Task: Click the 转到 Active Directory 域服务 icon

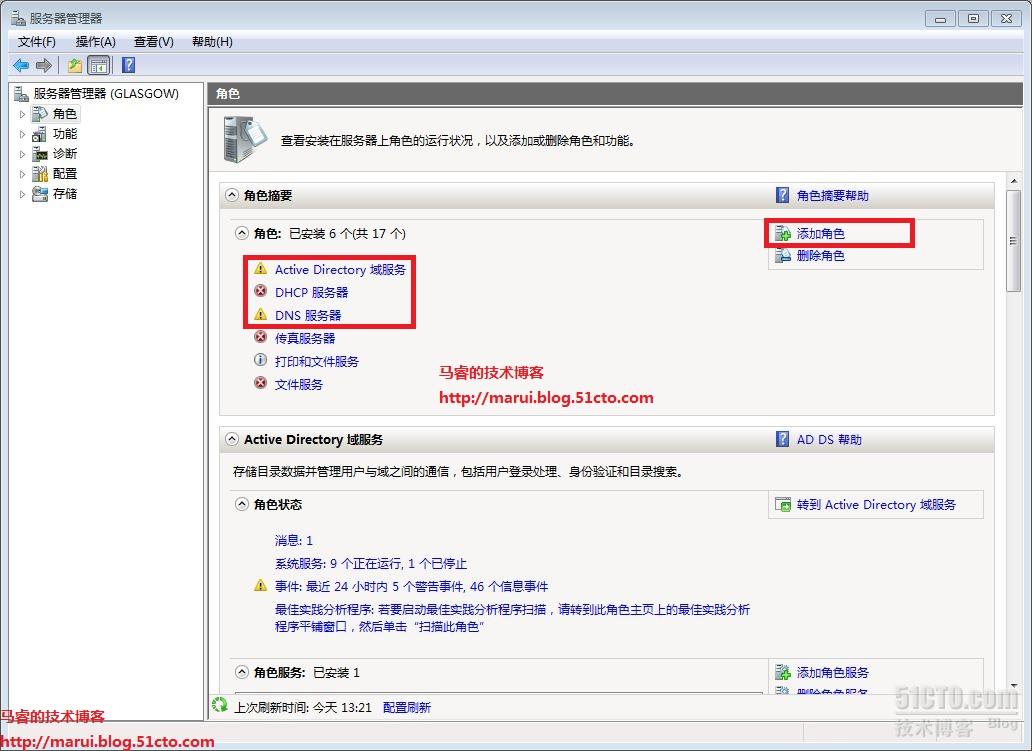Action: pyautogui.click(x=783, y=505)
